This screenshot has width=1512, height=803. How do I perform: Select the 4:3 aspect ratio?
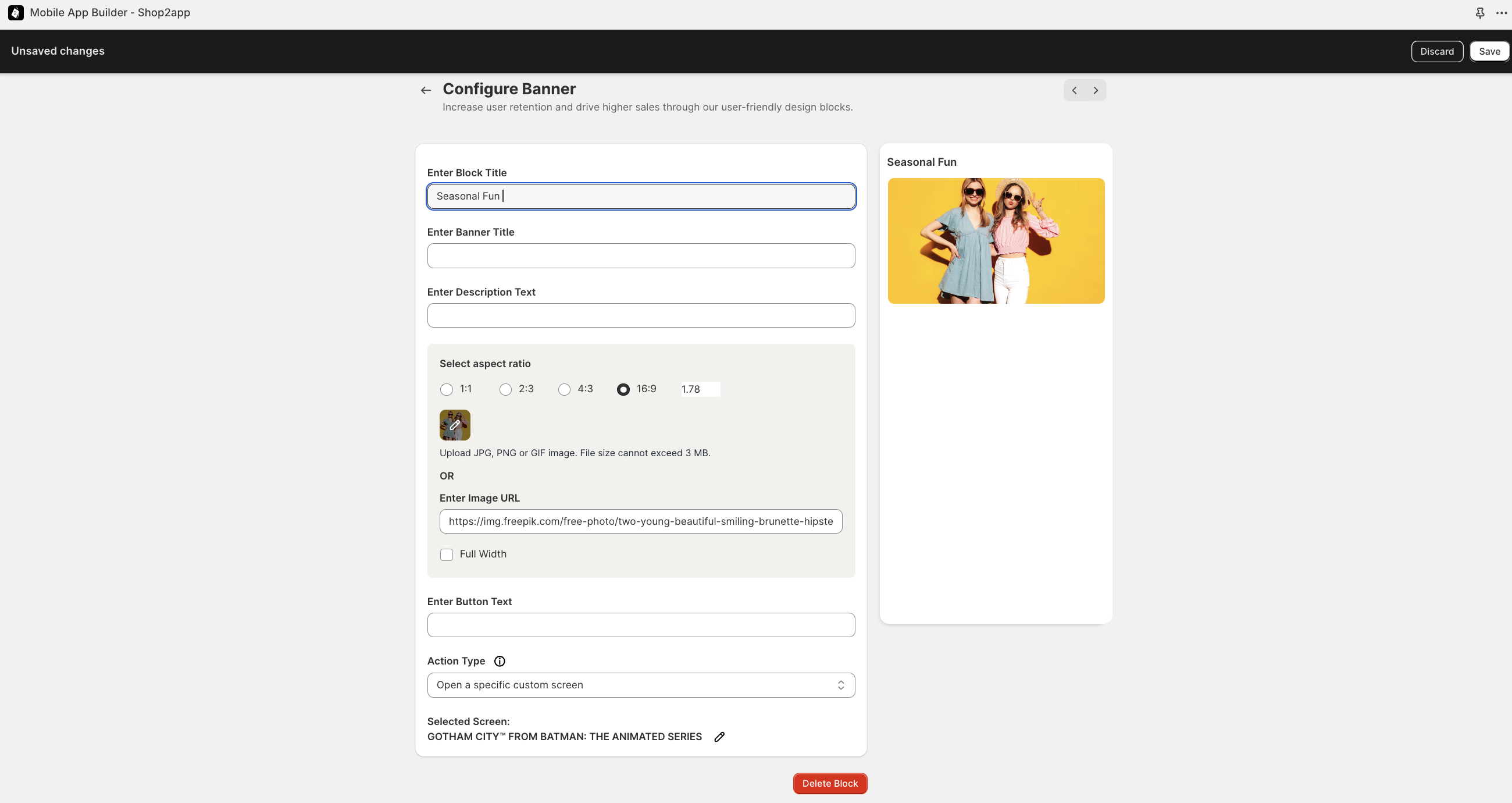564,389
